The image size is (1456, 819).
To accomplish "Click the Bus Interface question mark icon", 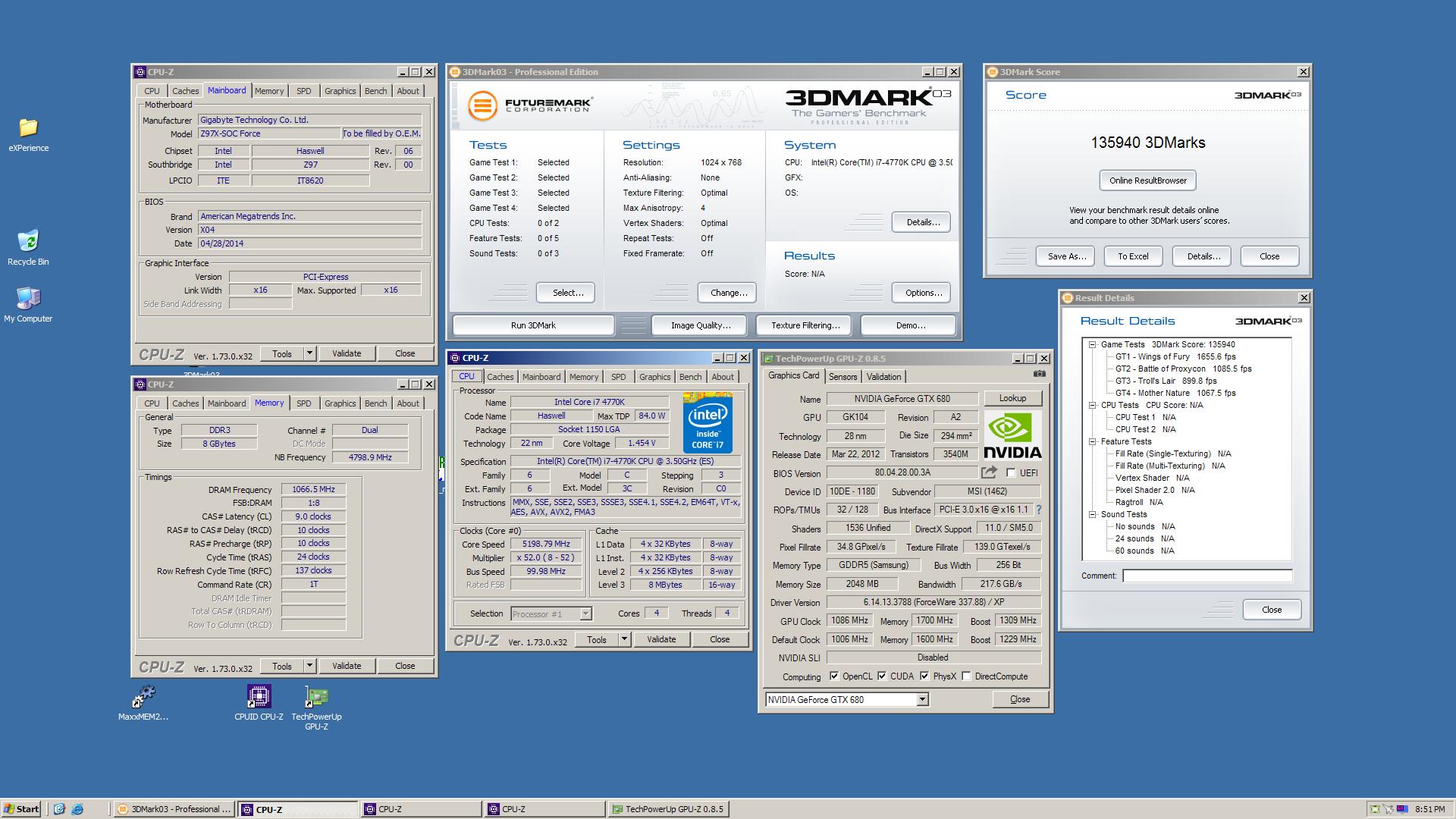I will pos(1039,510).
